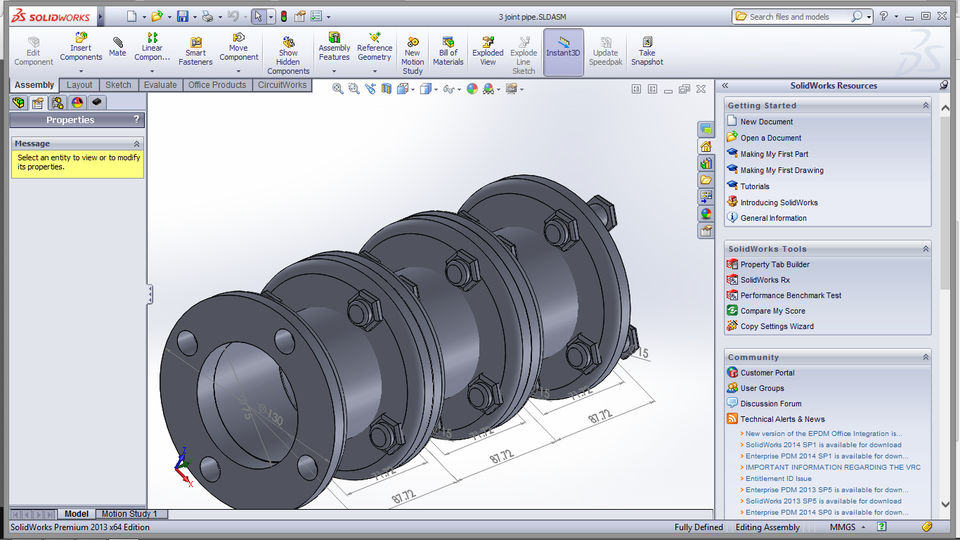Open FeatureManager design tree tab
The height and width of the screenshot is (540, 960).
(x=18, y=102)
